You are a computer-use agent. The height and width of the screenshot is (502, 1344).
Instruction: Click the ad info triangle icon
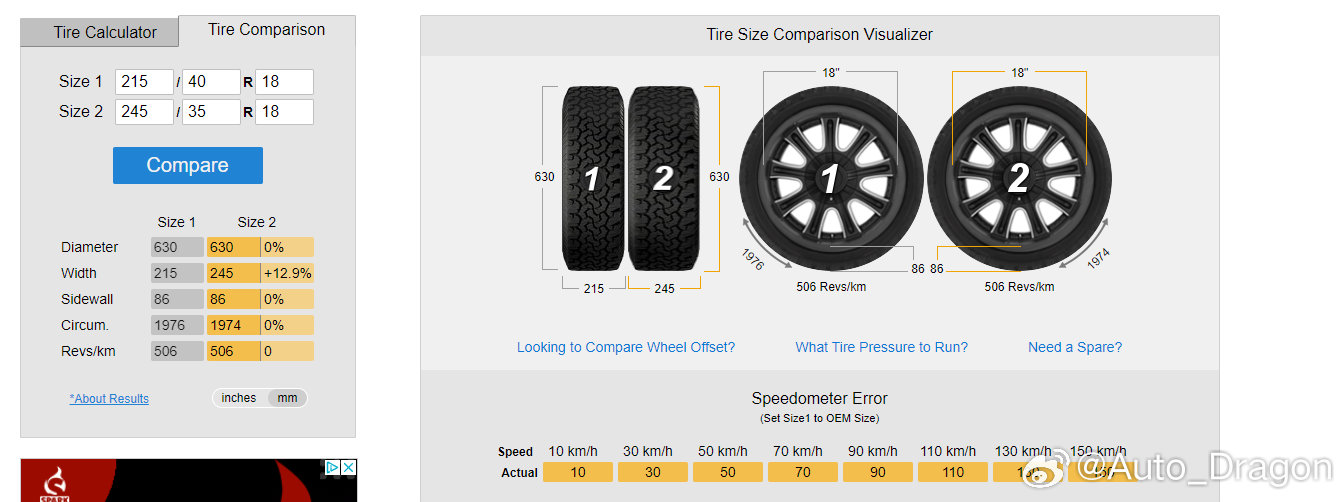tap(332, 467)
